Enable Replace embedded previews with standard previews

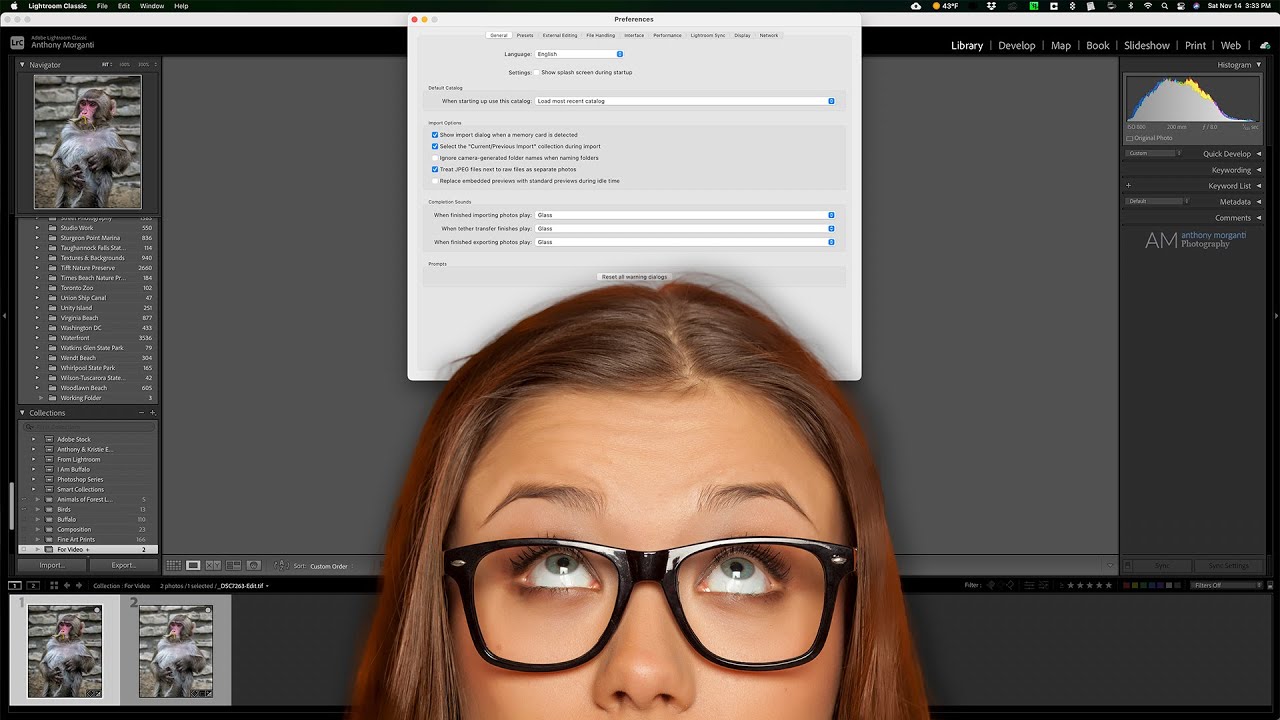(435, 181)
